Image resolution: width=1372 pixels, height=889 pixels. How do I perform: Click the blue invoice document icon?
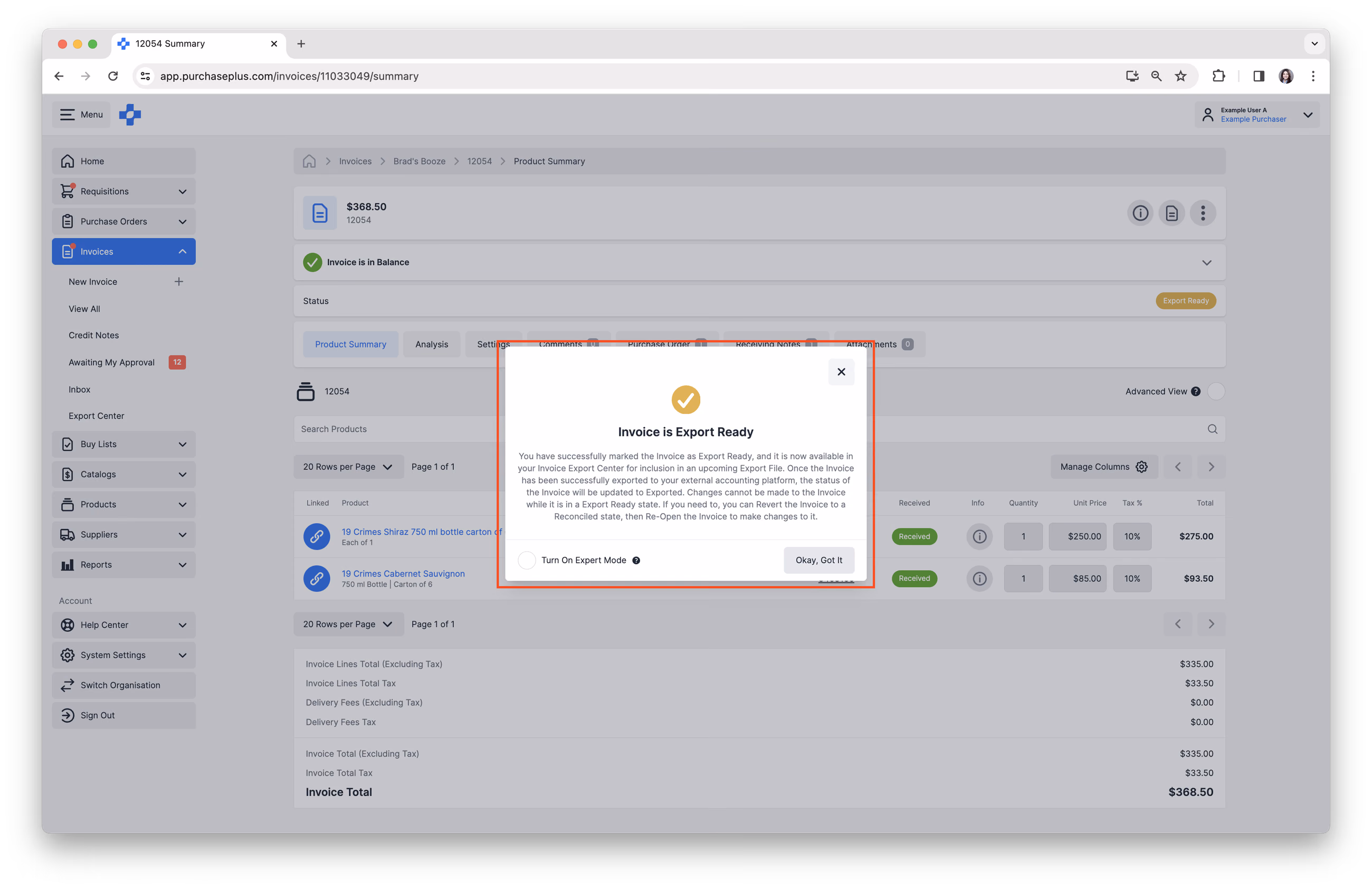[x=320, y=213]
